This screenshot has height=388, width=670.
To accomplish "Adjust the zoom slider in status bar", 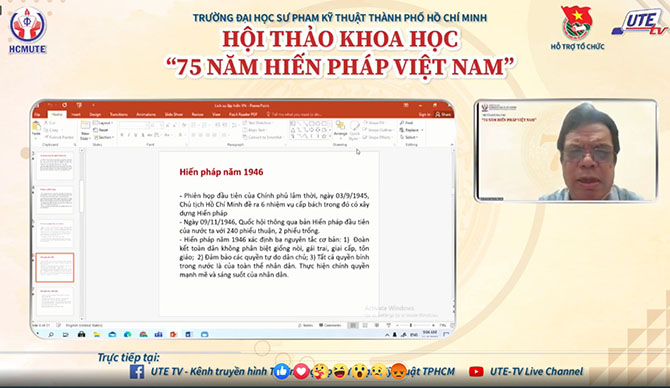I will pos(411,325).
